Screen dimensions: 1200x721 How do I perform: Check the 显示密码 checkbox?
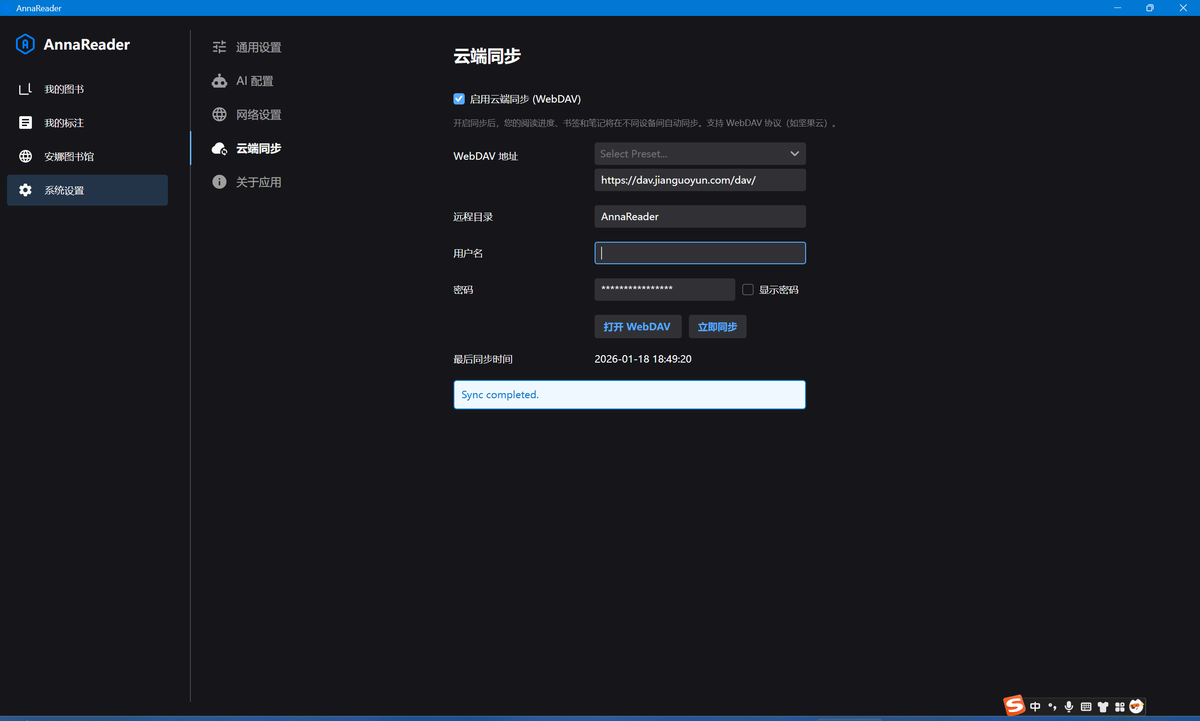(747, 290)
